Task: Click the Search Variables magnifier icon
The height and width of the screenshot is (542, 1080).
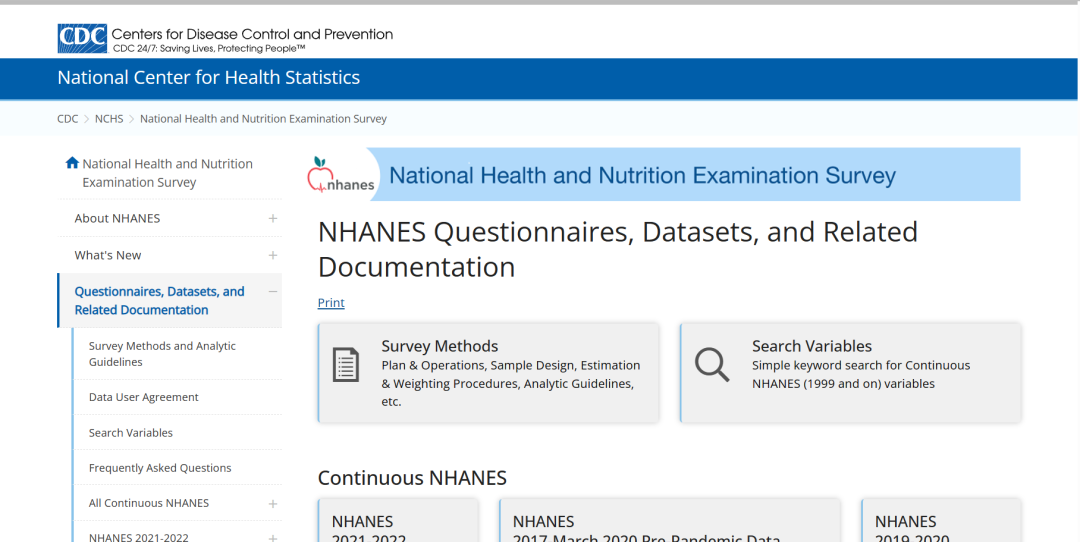Action: click(x=712, y=365)
